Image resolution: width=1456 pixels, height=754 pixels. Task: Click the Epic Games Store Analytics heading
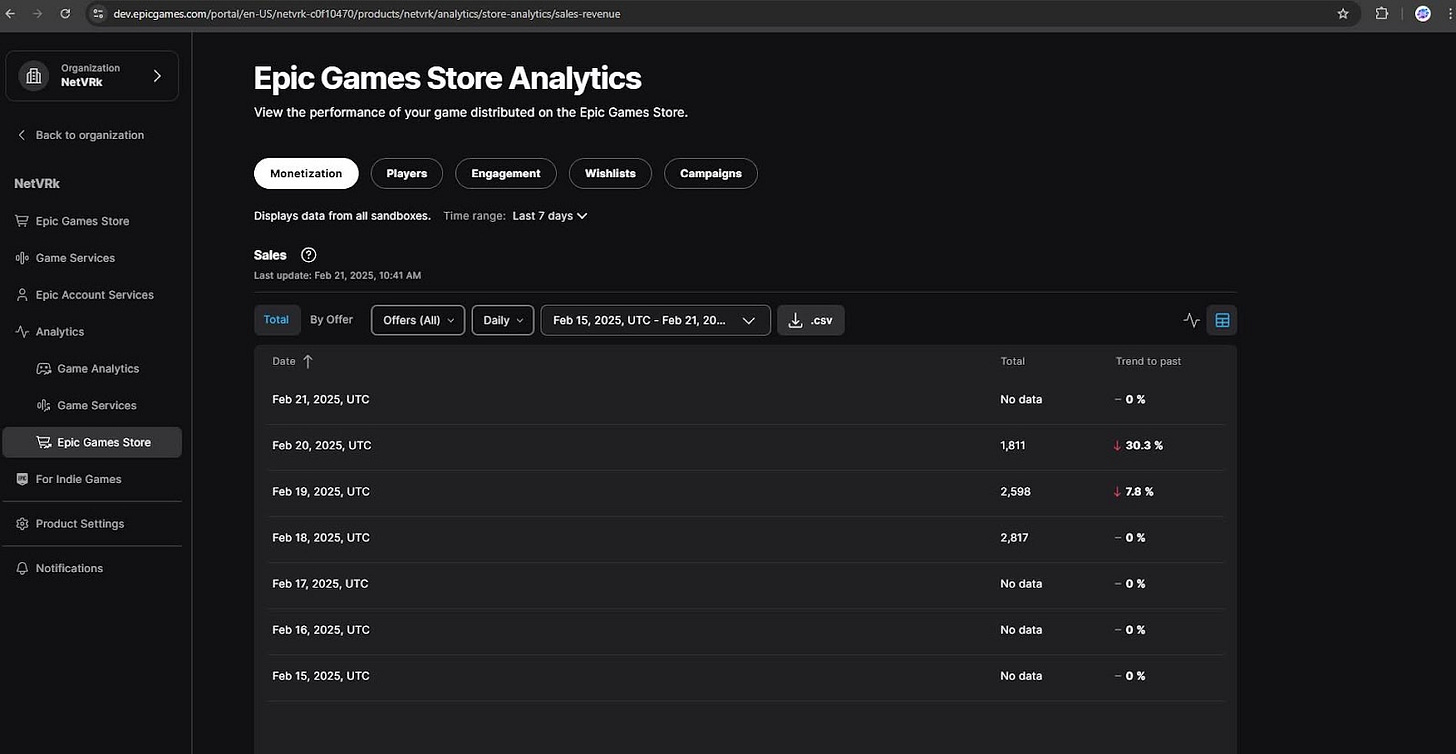[448, 78]
